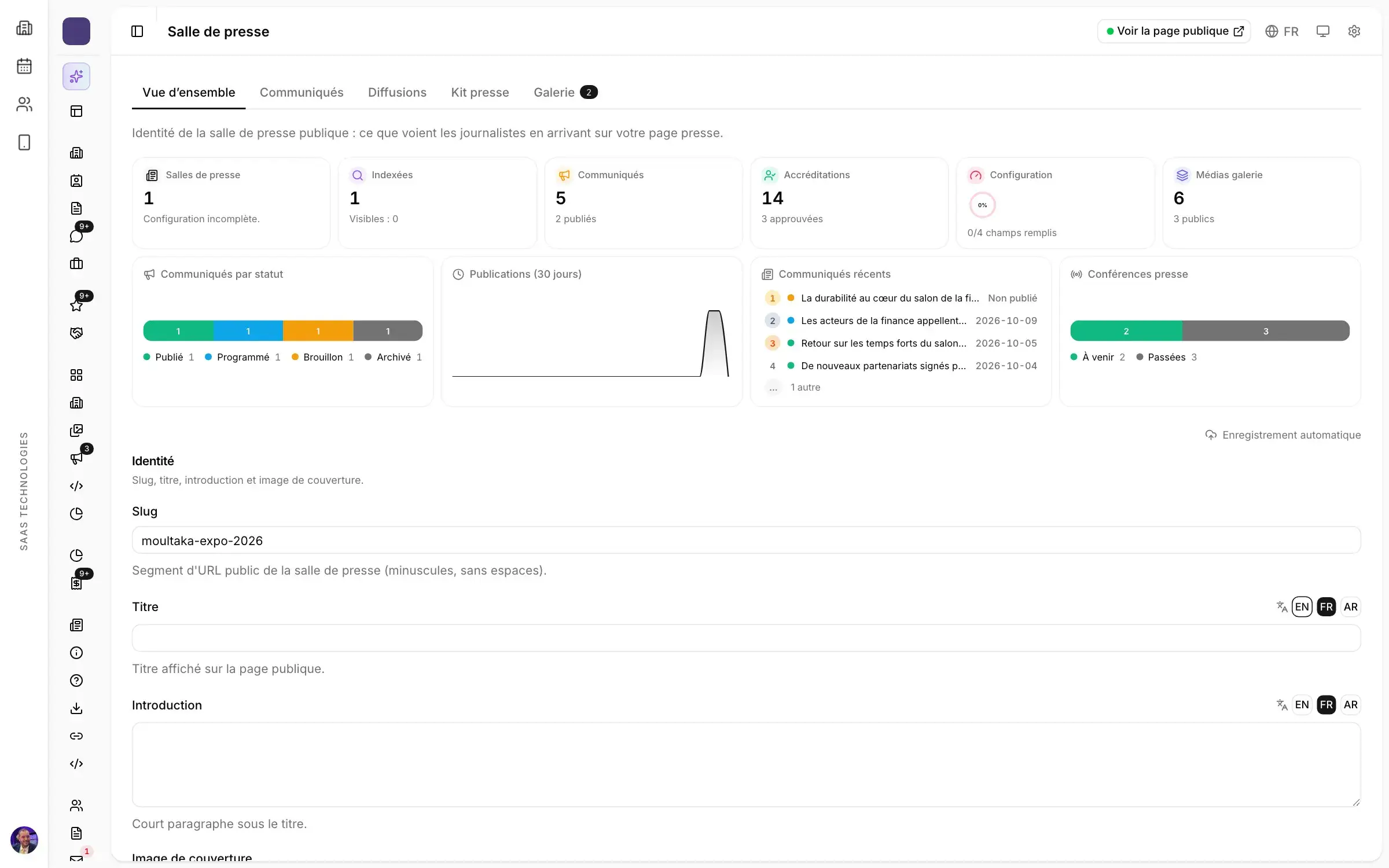The image size is (1389, 868).
Task: Open the Galerie tab
Action: pos(565,93)
